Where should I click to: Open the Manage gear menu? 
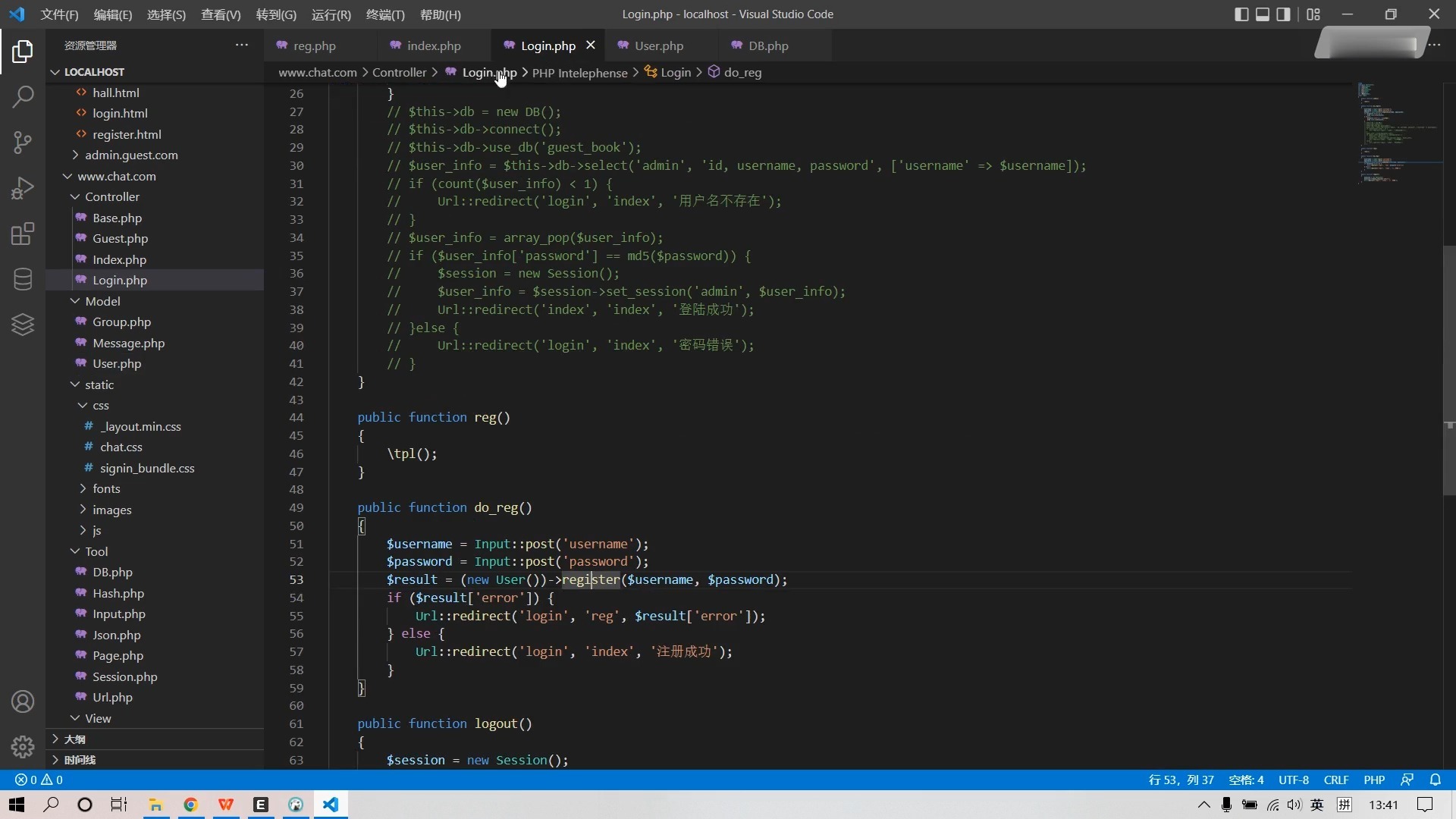click(x=23, y=747)
